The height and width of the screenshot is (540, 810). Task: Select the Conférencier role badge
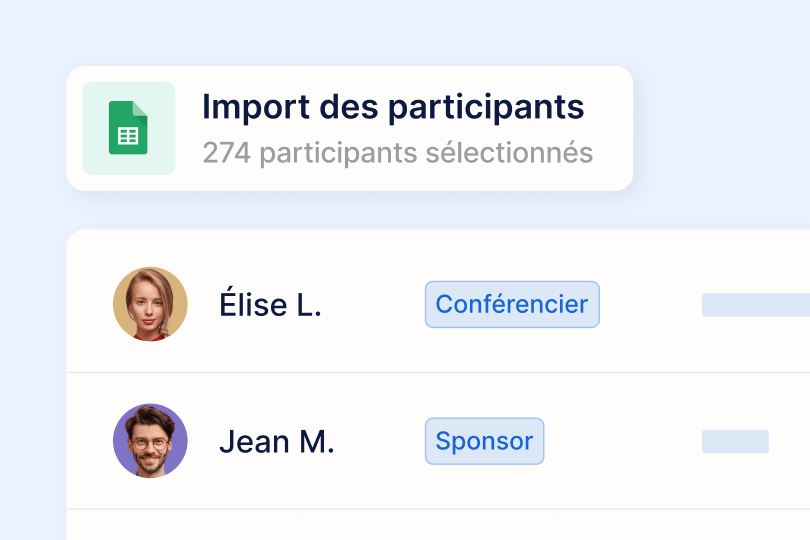tap(512, 304)
